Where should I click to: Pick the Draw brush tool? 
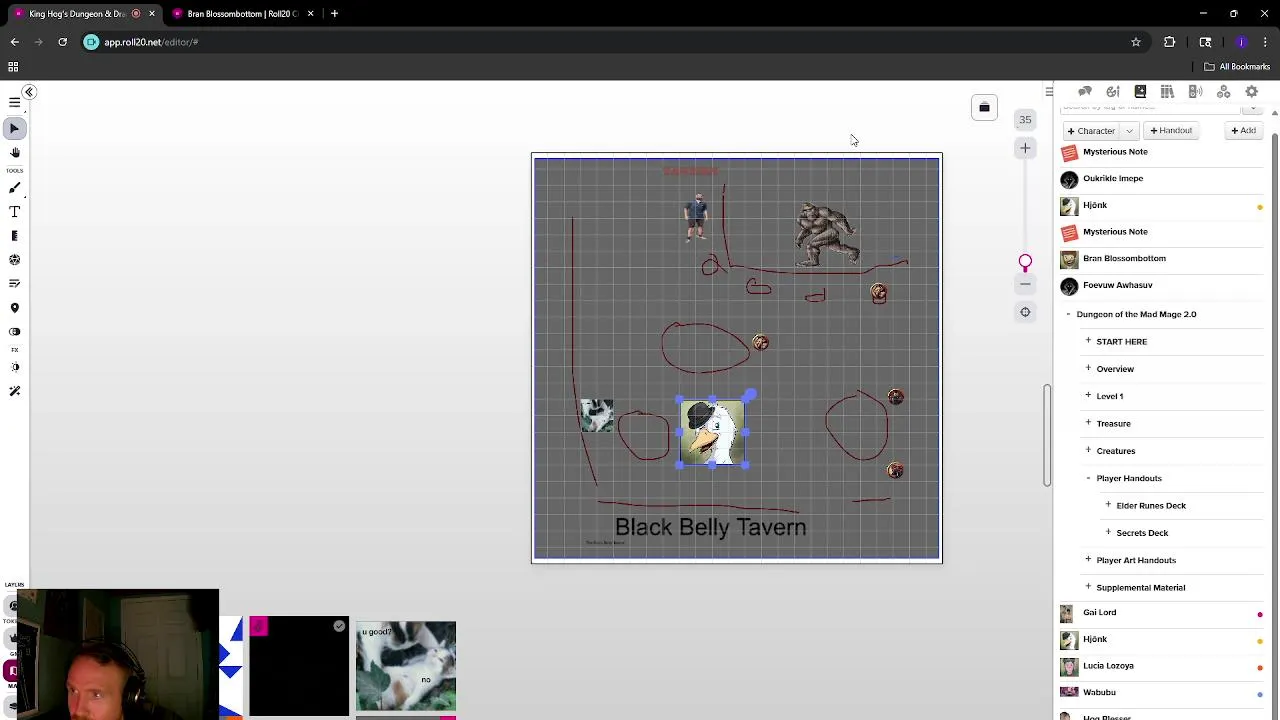(14, 188)
